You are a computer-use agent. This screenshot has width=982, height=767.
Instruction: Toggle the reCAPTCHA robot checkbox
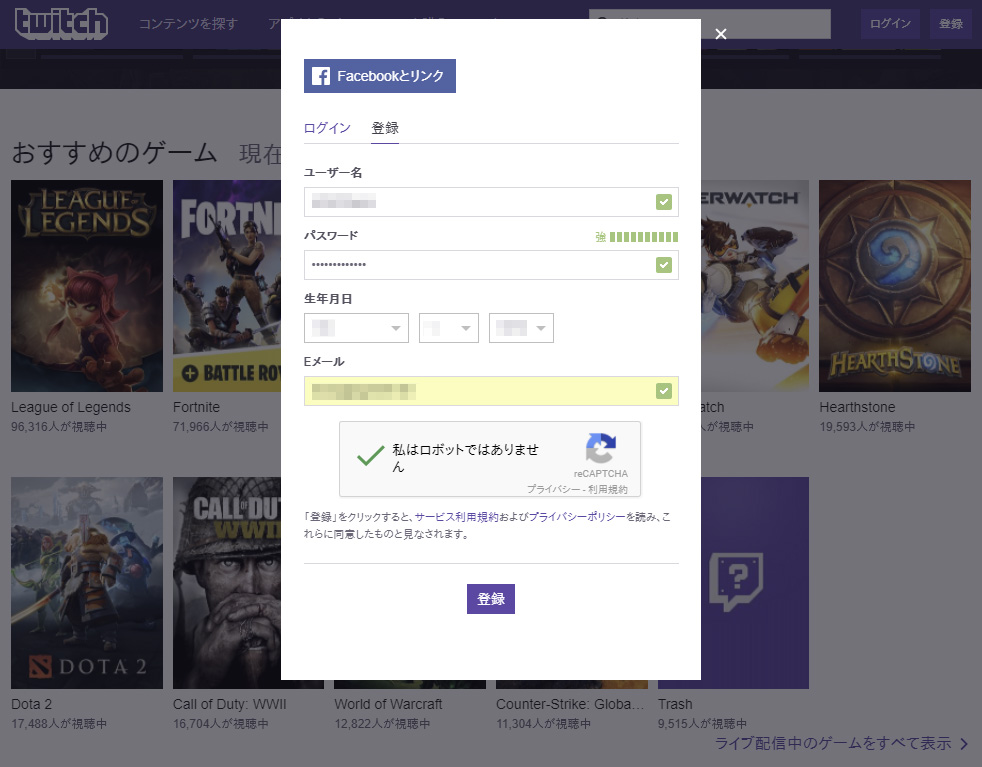click(x=370, y=456)
